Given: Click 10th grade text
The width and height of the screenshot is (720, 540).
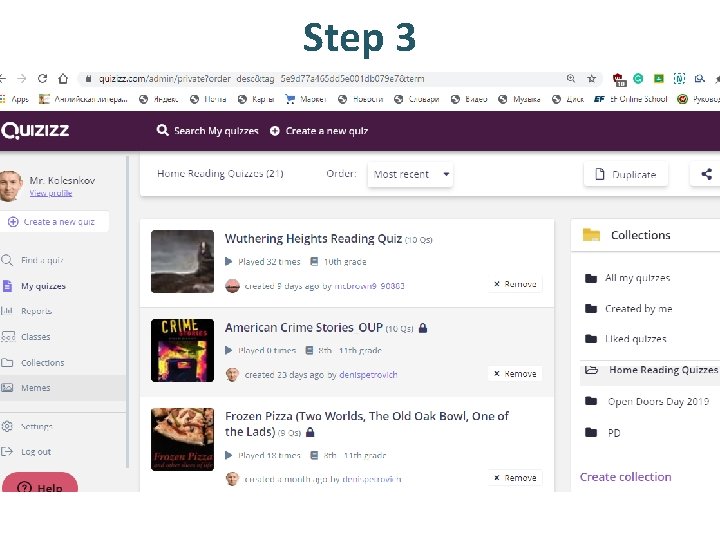Looking at the screenshot, I should pyautogui.click(x=345, y=262).
